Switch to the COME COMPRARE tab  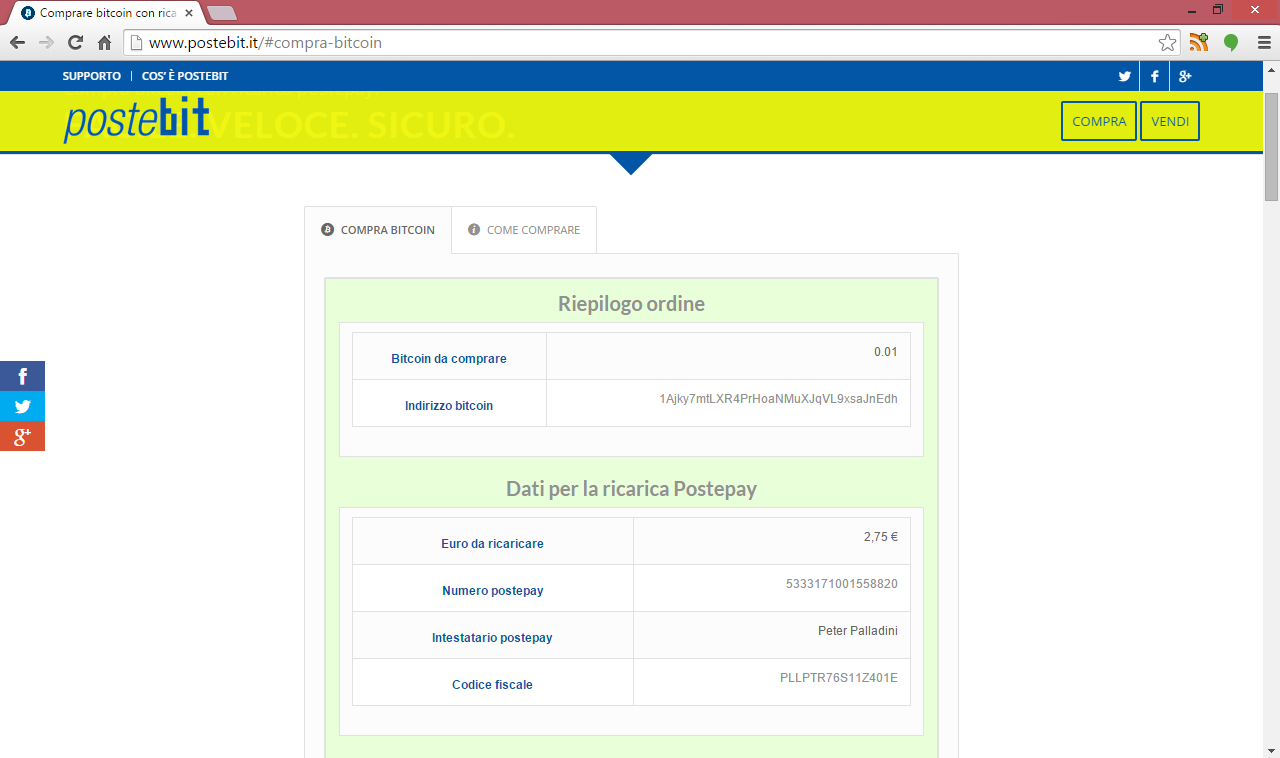tap(524, 230)
